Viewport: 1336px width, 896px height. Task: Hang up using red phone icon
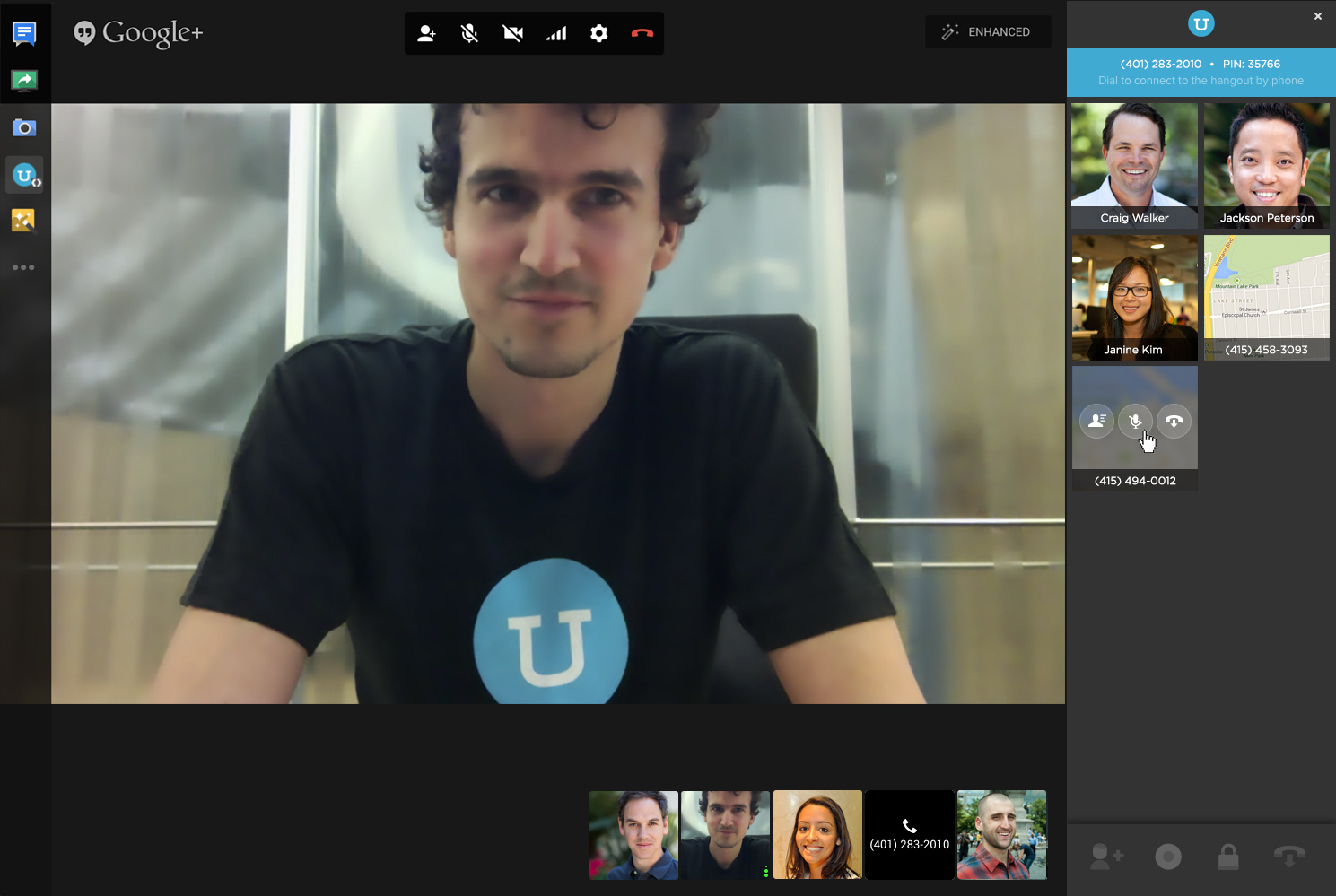(x=642, y=34)
